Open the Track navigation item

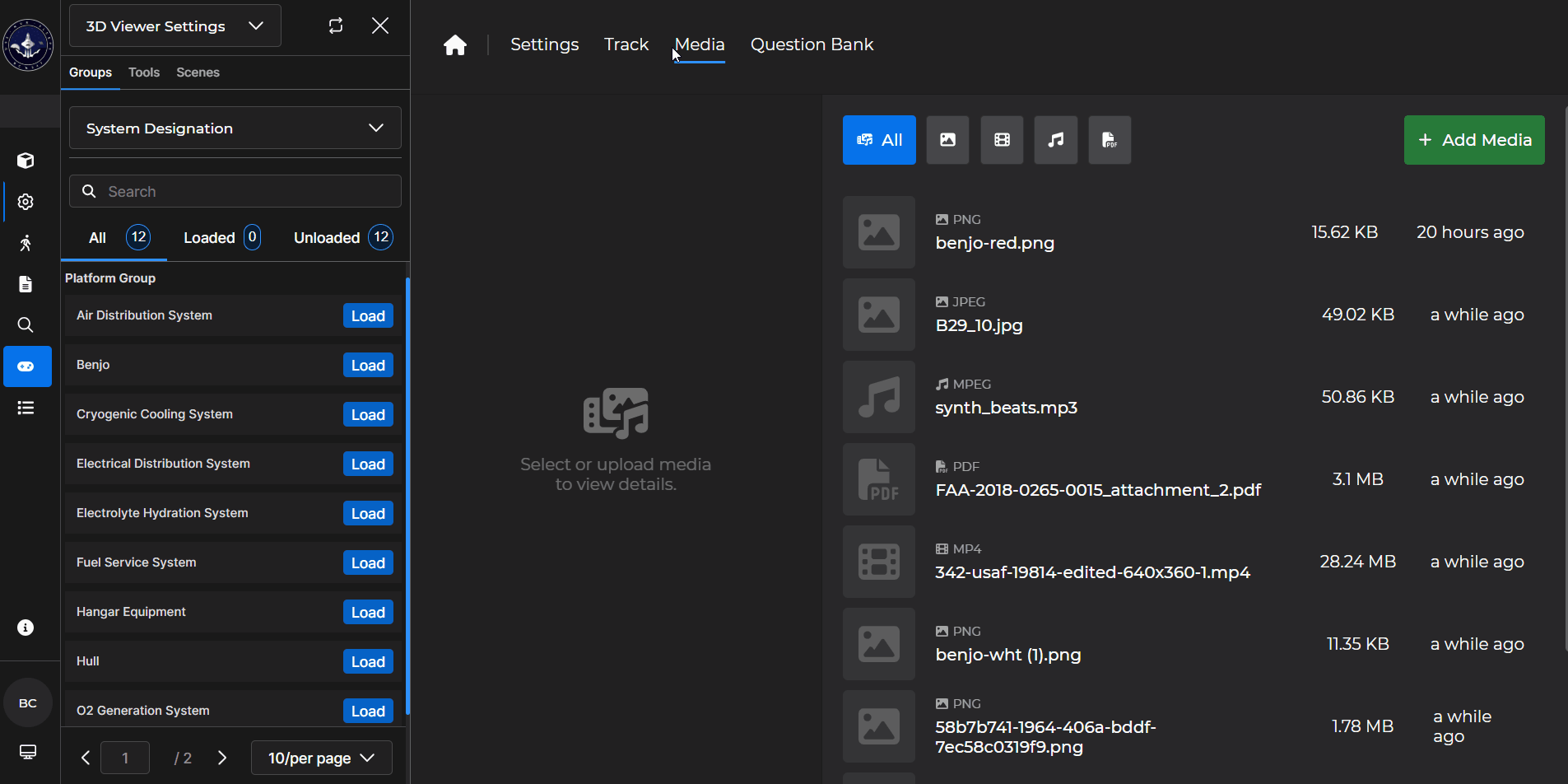[626, 44]
